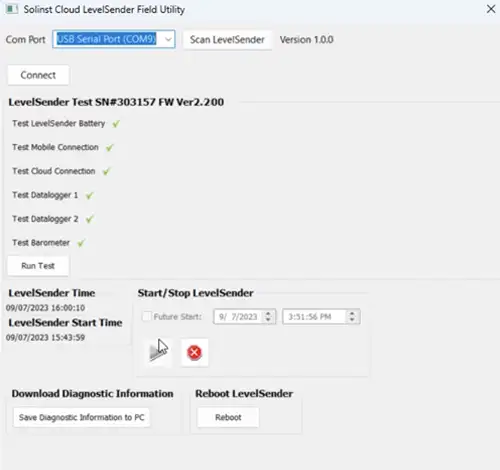Click the green checkmark beside Test Barometer
The height and width of the screenshot is (470, 500).
[x=81, y=243]
